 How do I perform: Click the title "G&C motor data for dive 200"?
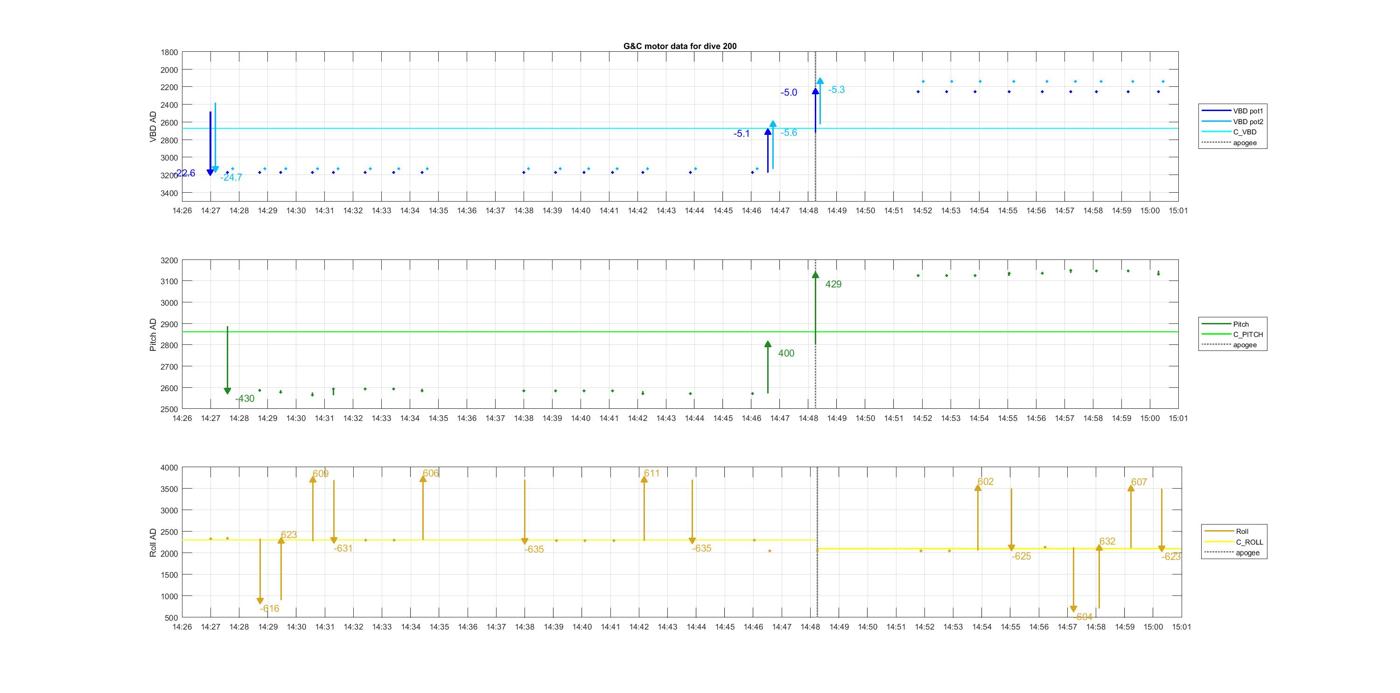[x=680, y=46]
